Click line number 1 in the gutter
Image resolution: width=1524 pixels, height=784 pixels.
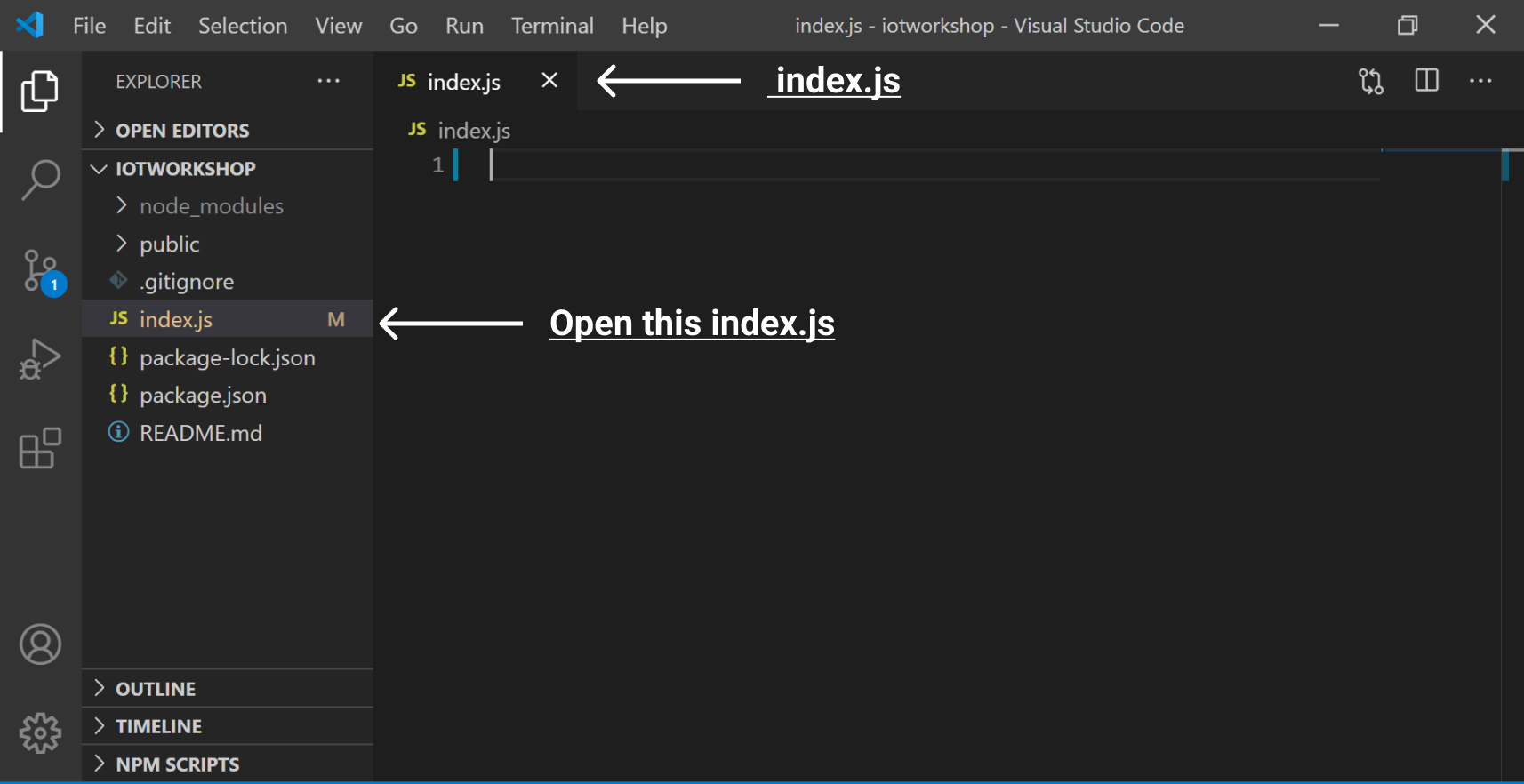point(437,164)
